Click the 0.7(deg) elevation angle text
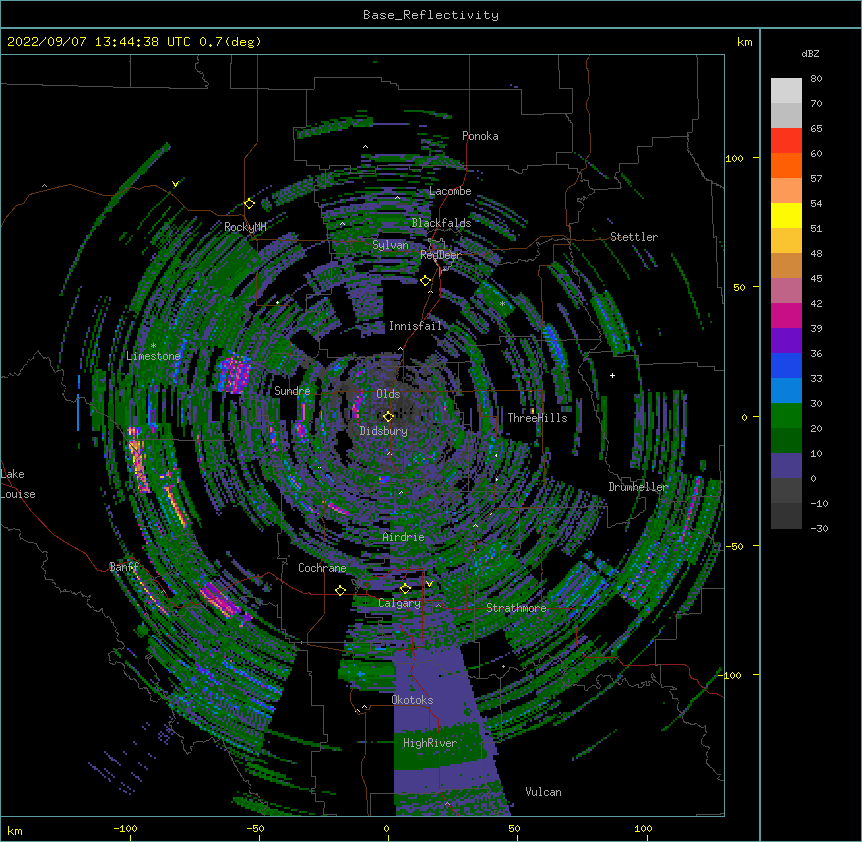 click(230, 42)
